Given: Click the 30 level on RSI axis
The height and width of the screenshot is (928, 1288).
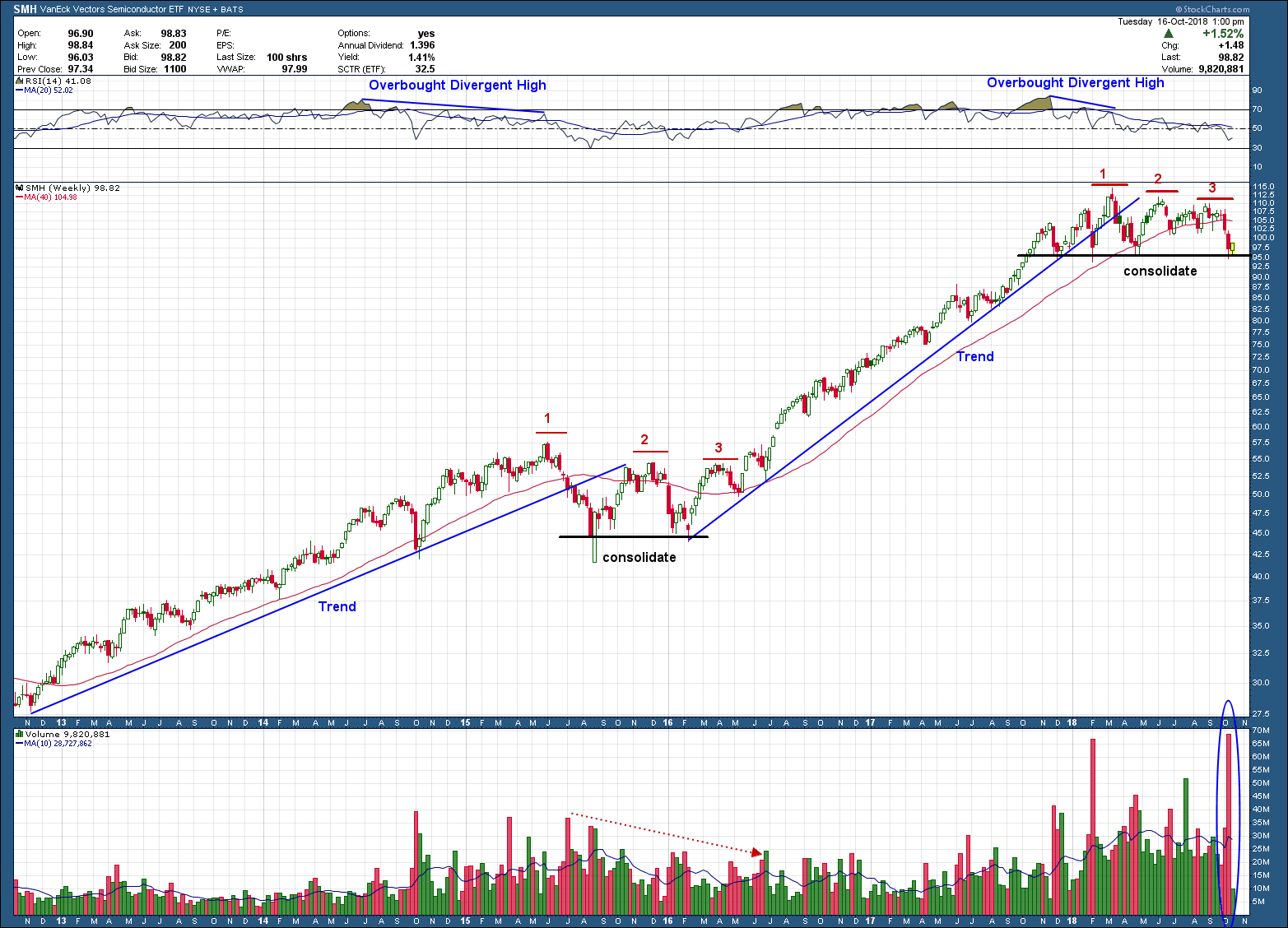Looking at the screenshot, I should click(1257, 148).
